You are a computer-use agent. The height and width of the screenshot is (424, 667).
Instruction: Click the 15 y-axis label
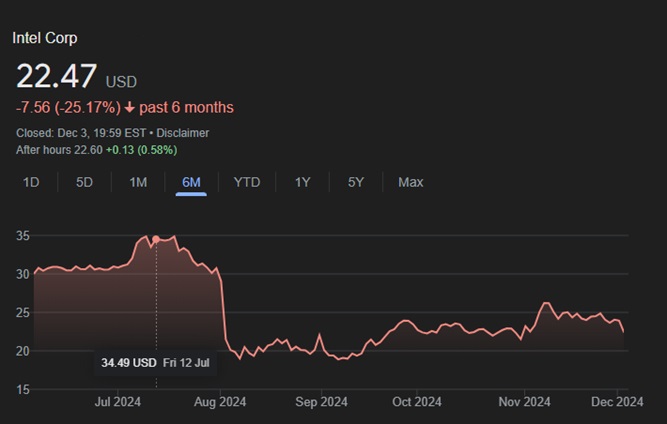coord(23,390)
